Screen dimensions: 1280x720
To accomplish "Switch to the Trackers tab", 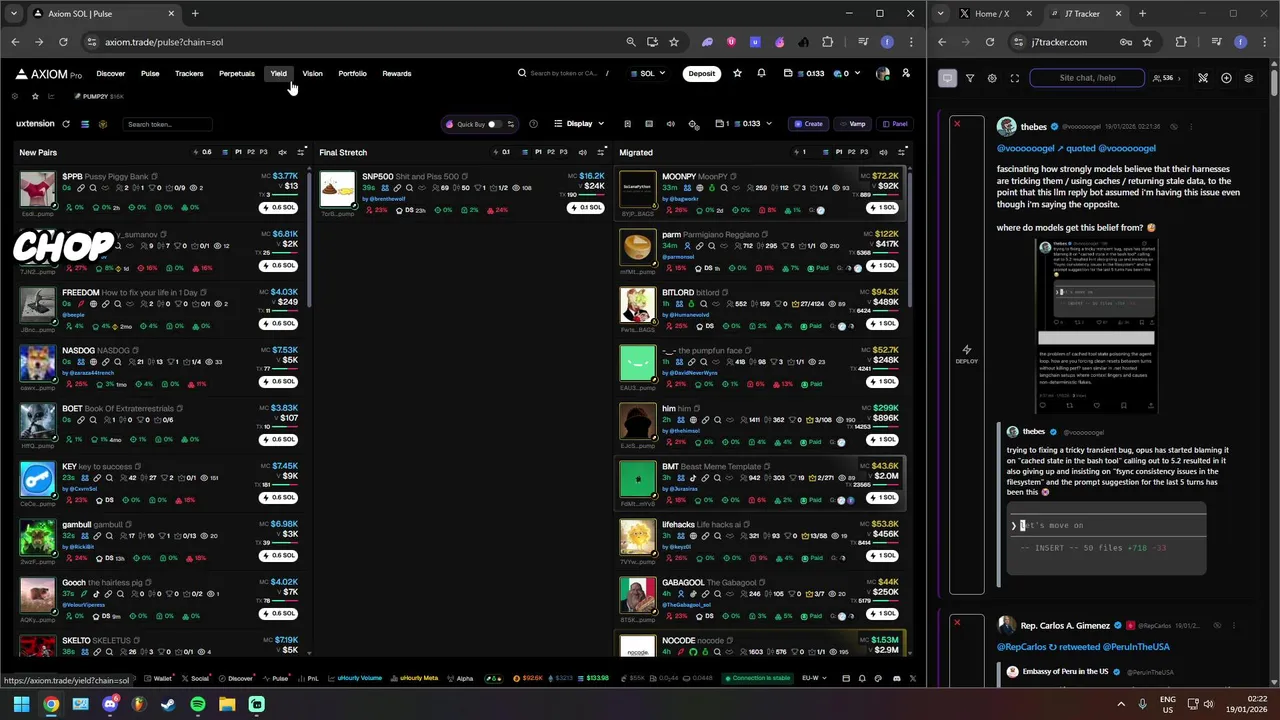I will tap(189, 73).
